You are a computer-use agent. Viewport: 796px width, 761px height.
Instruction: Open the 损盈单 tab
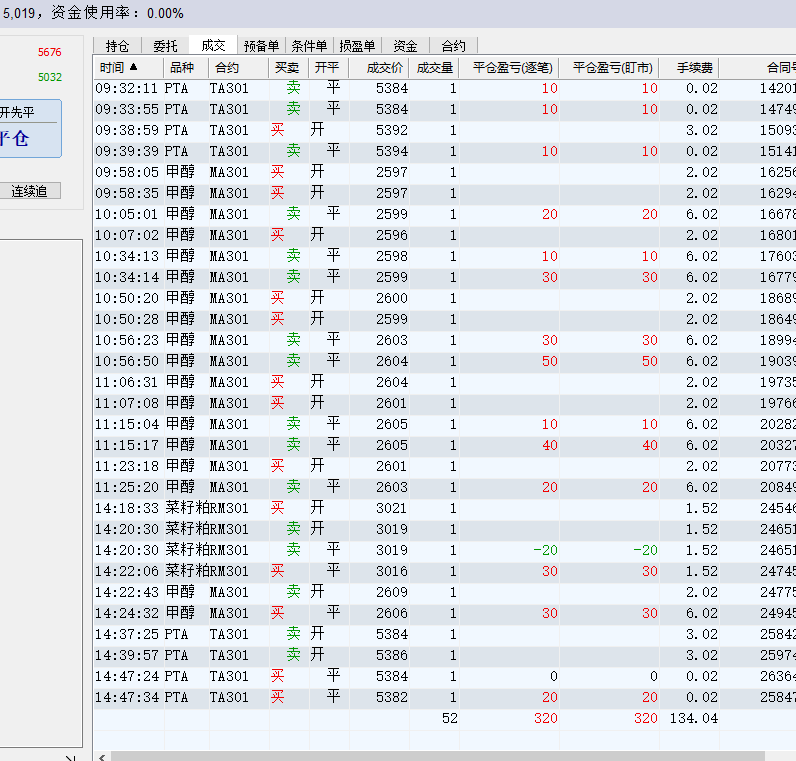click(x=357, y=46)
